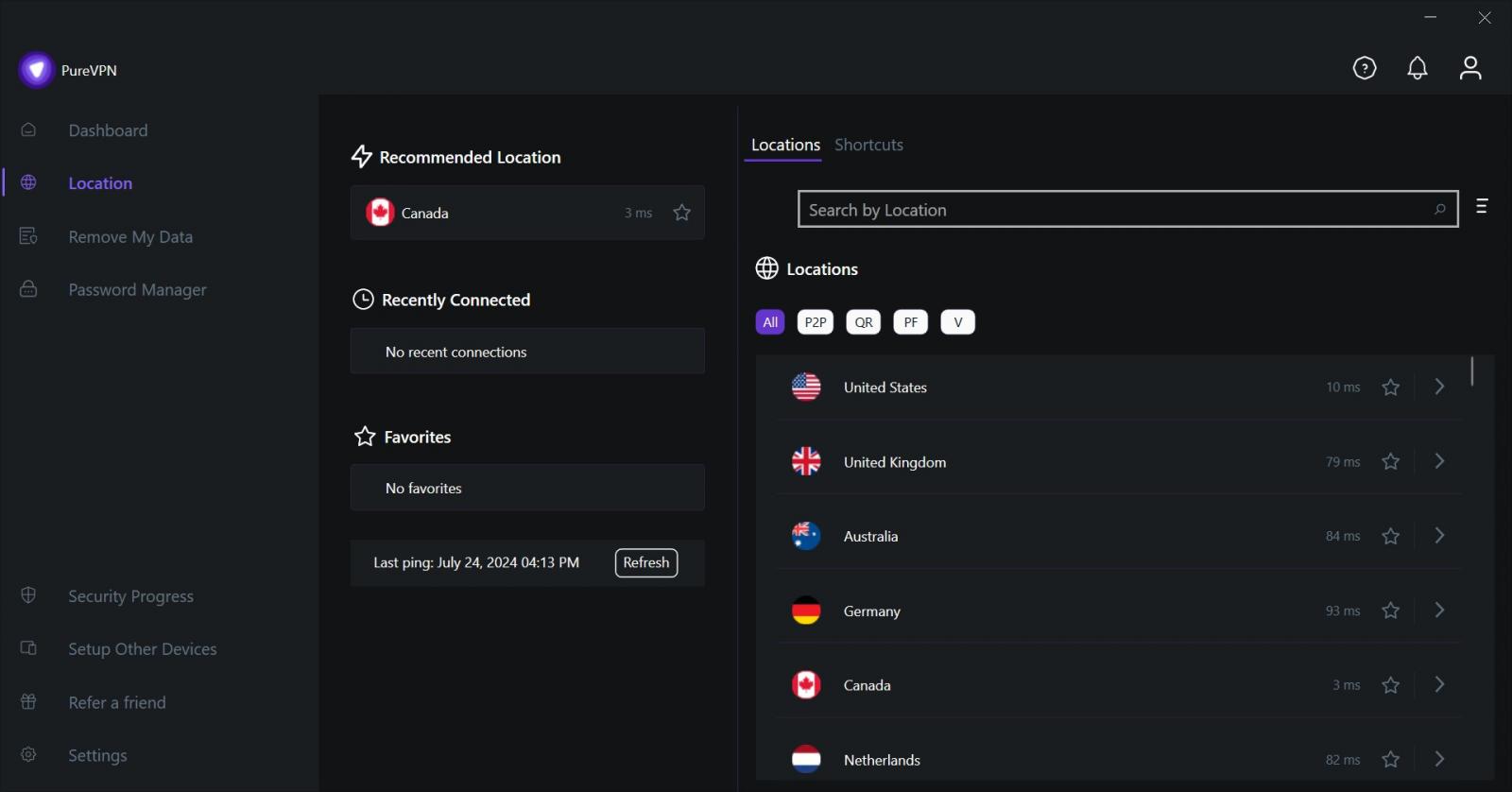Open the help question mark icon
The height and width of the screenshot is (792, 1512).
(1365, 67)
